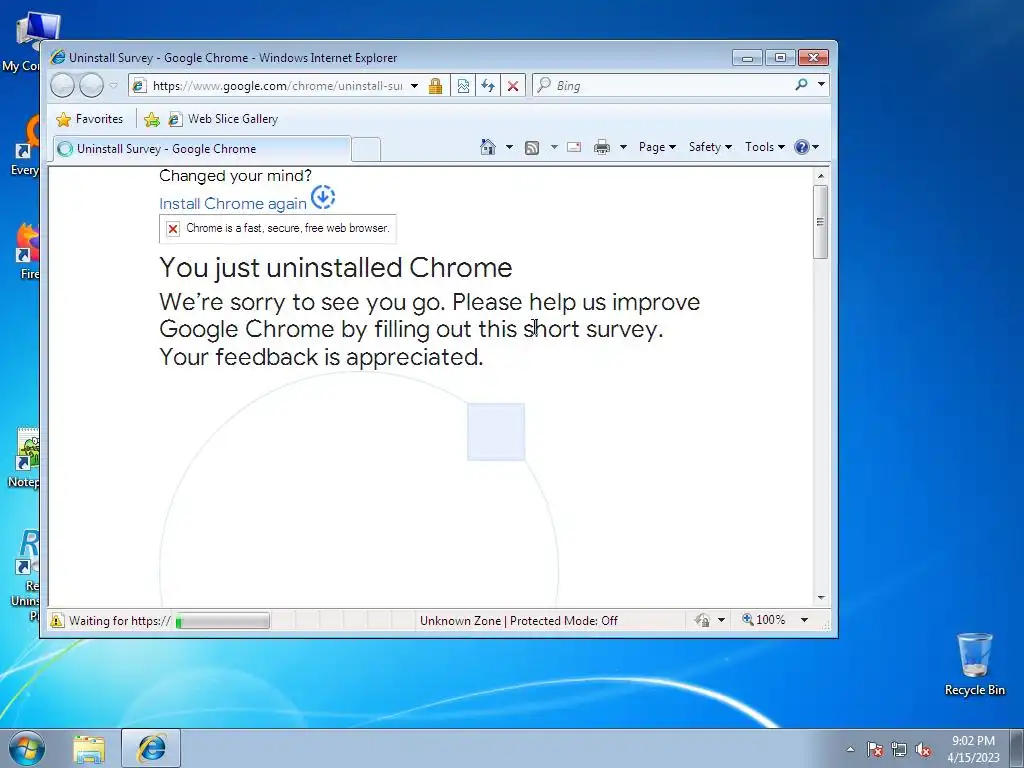This screenshot has width=1024, height=768.
Task: Click the Internet Explorer taskbar button
Action: 151,748
